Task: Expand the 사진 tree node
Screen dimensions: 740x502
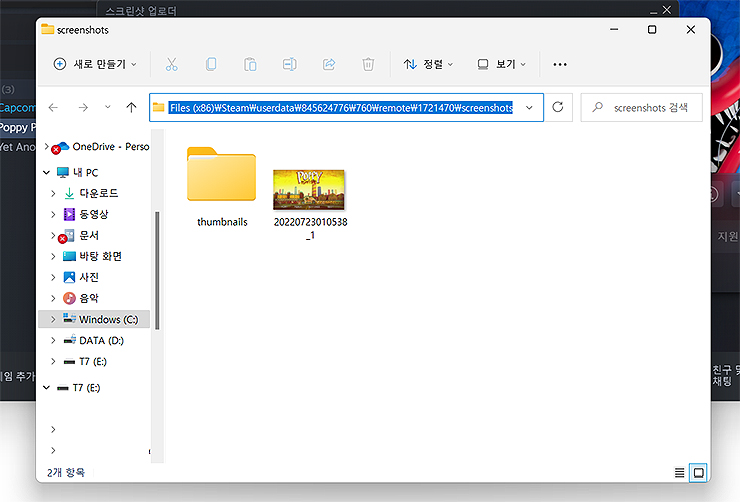Action: pos(53,277)
